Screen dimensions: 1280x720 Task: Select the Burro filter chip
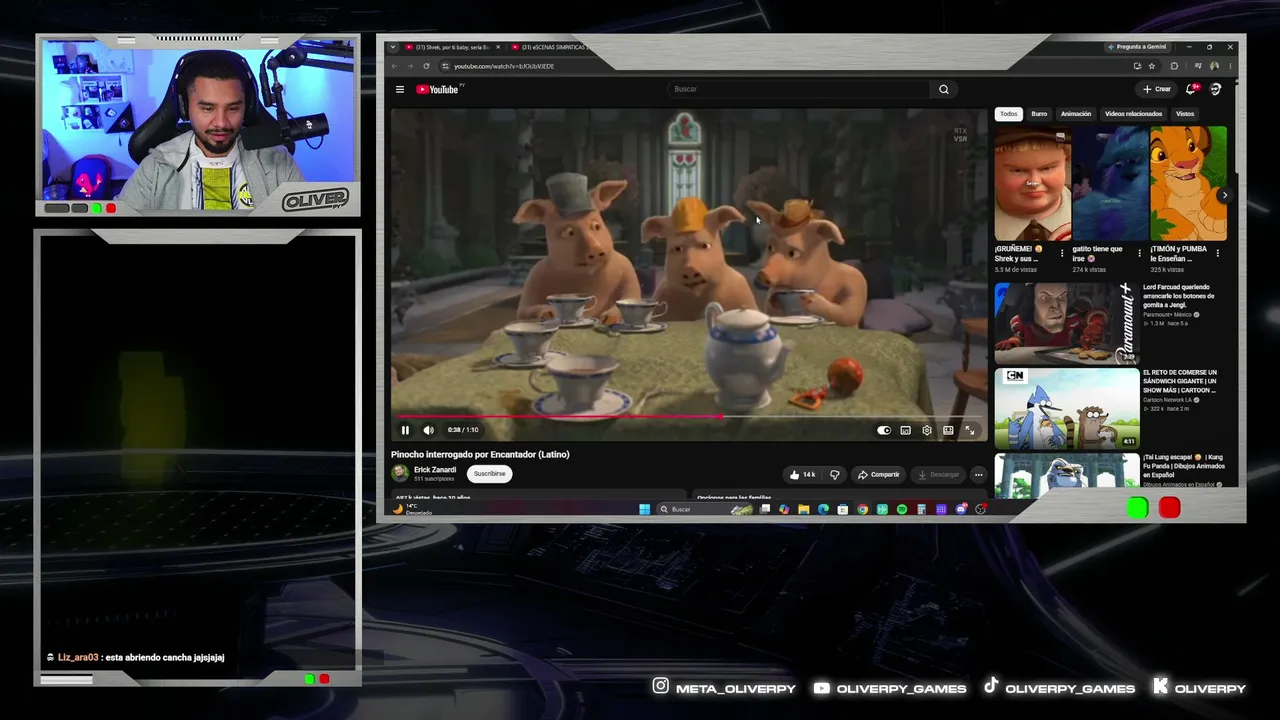1040,114
